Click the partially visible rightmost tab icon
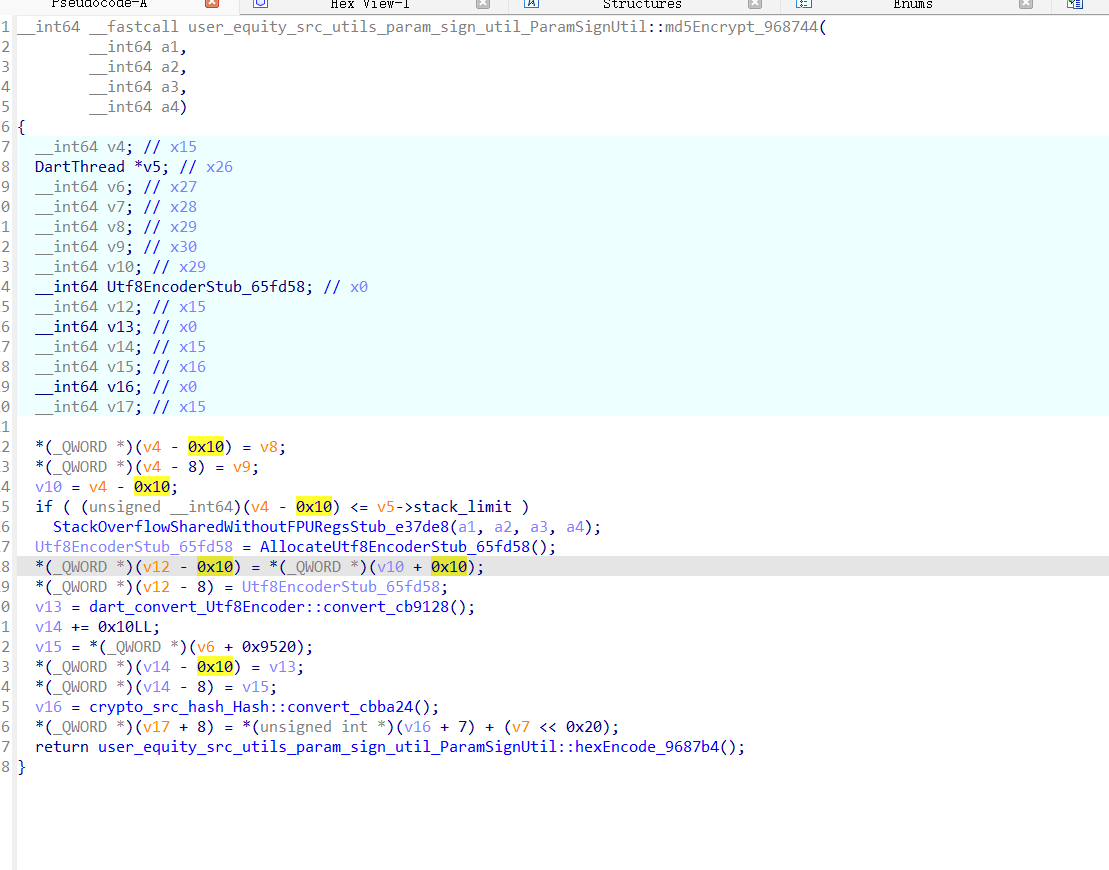Image resolution: width=1109 pixels, height=870 pixels. (1075, 5)
